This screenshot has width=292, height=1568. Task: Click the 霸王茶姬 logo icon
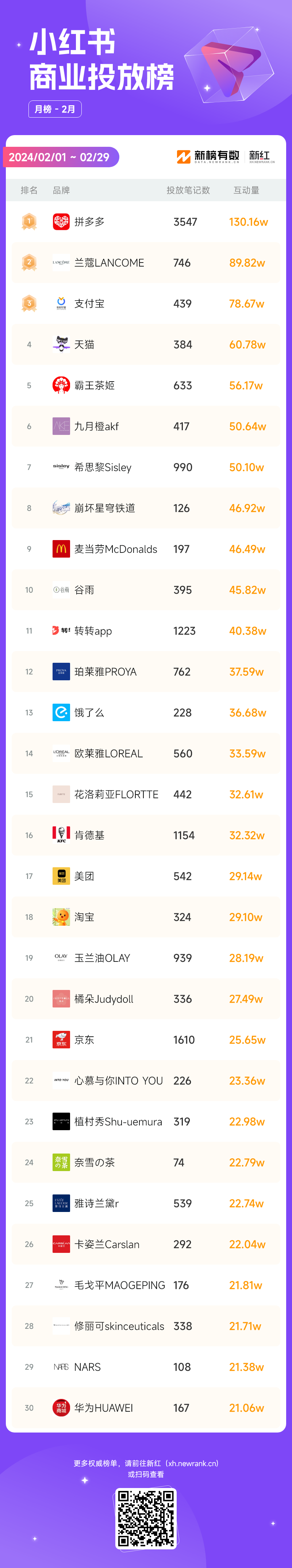[61, 385]
